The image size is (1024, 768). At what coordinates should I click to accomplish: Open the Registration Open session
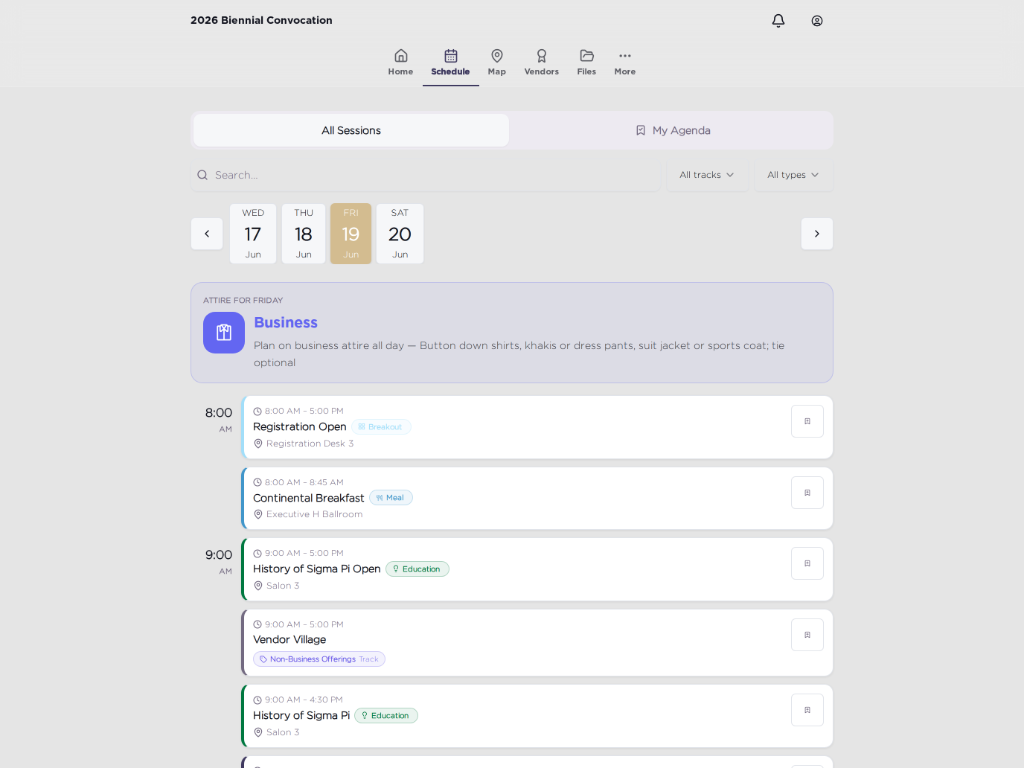click(x=537, y=427)
